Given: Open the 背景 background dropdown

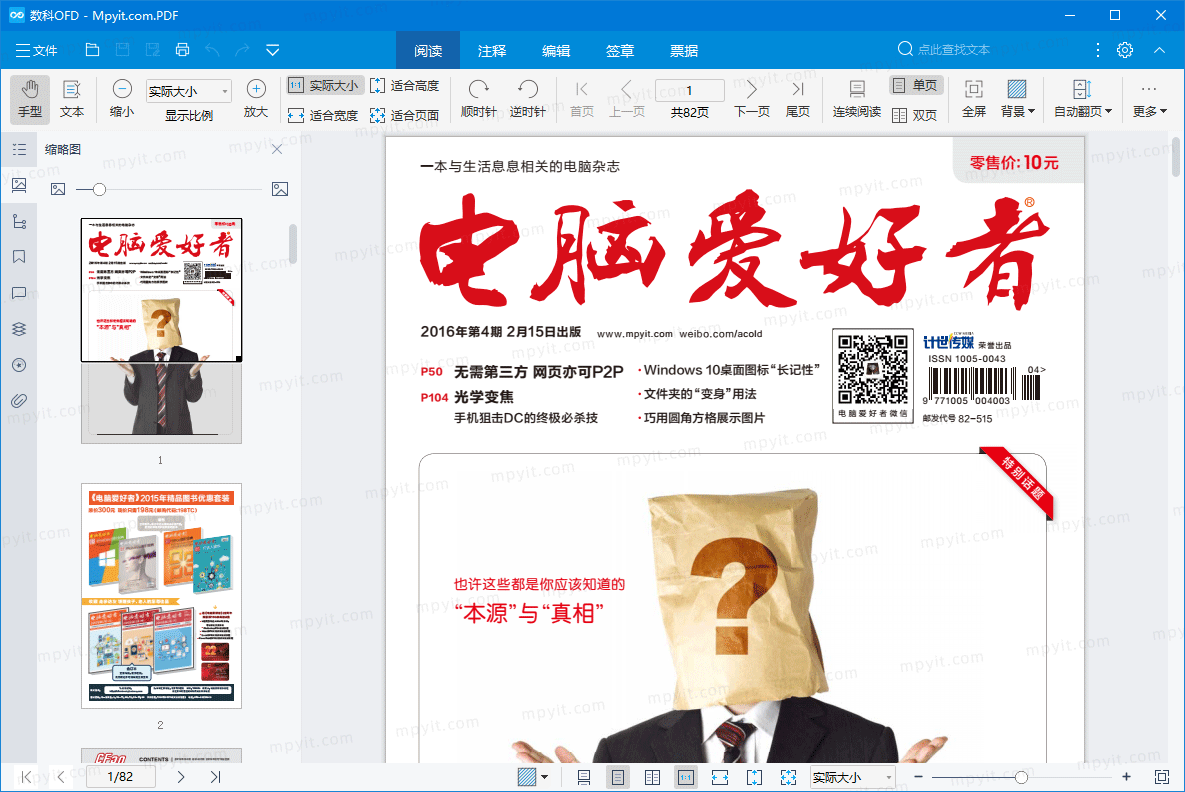Looking at the screenshot, I should pyautogui.click(x=1017, y=99).
